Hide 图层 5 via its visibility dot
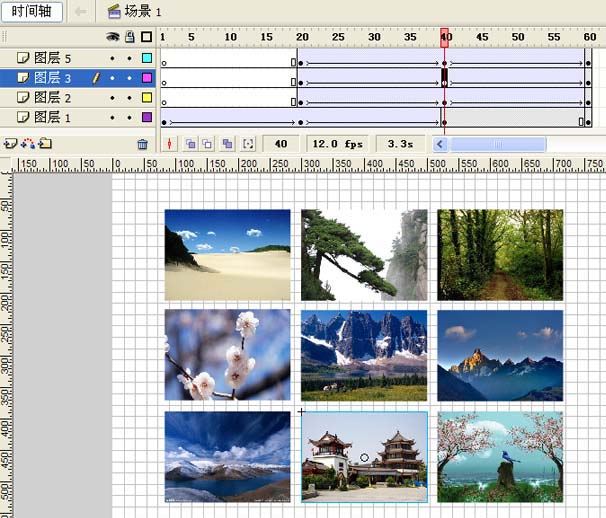 pyautogui.click(x=113, y=59)
